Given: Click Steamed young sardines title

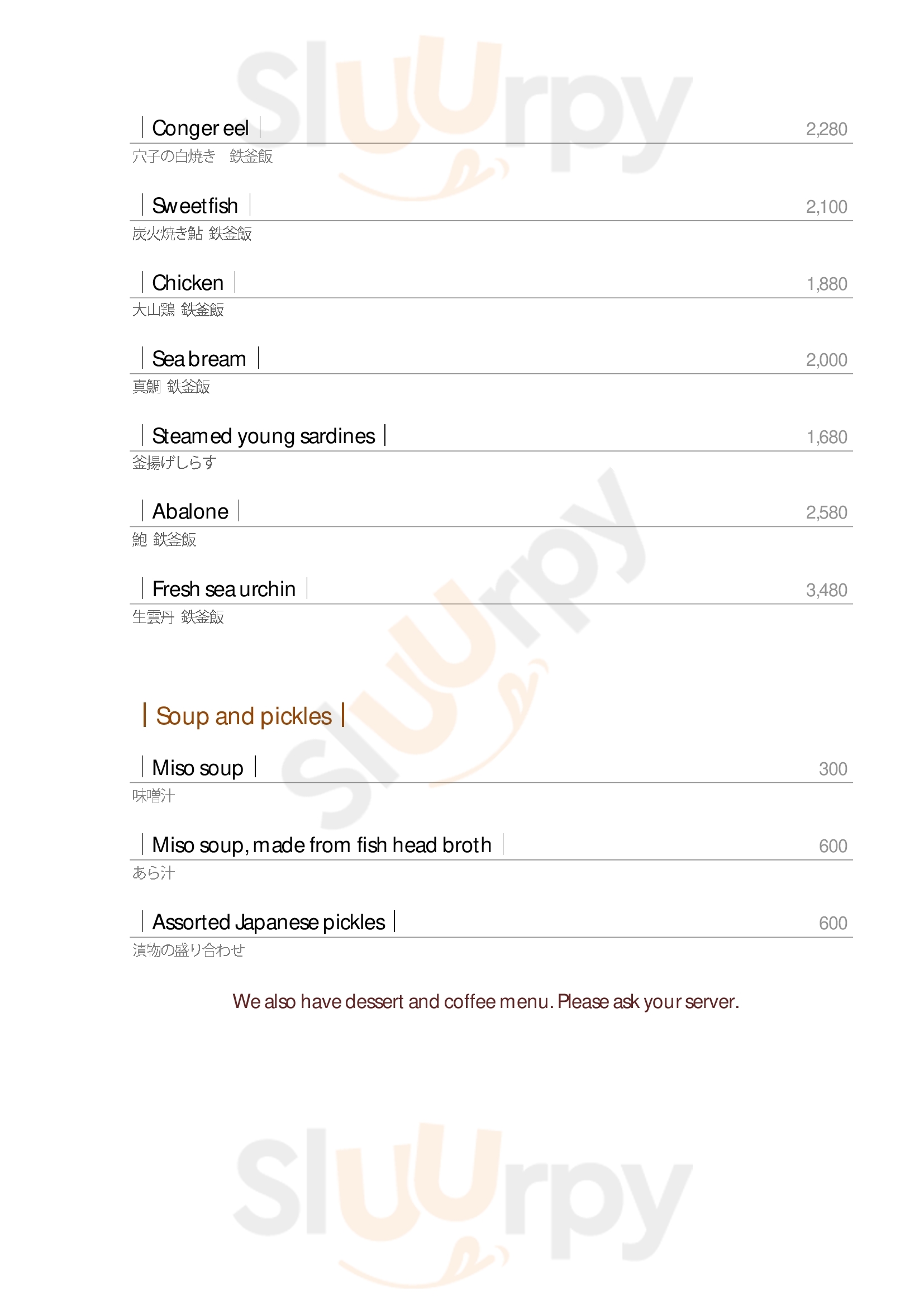Looking at the screenshot, I should pos(264,436).
